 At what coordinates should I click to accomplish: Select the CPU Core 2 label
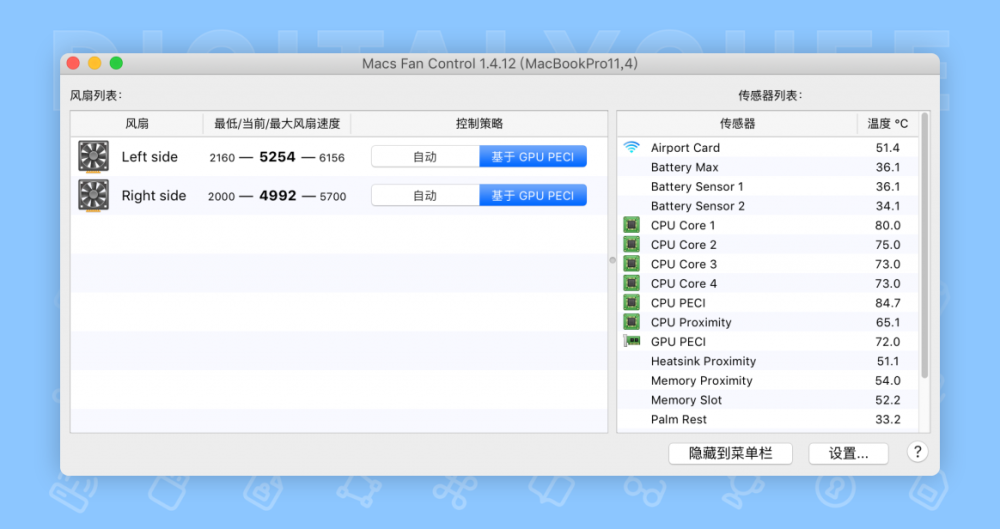pos(683,244)
